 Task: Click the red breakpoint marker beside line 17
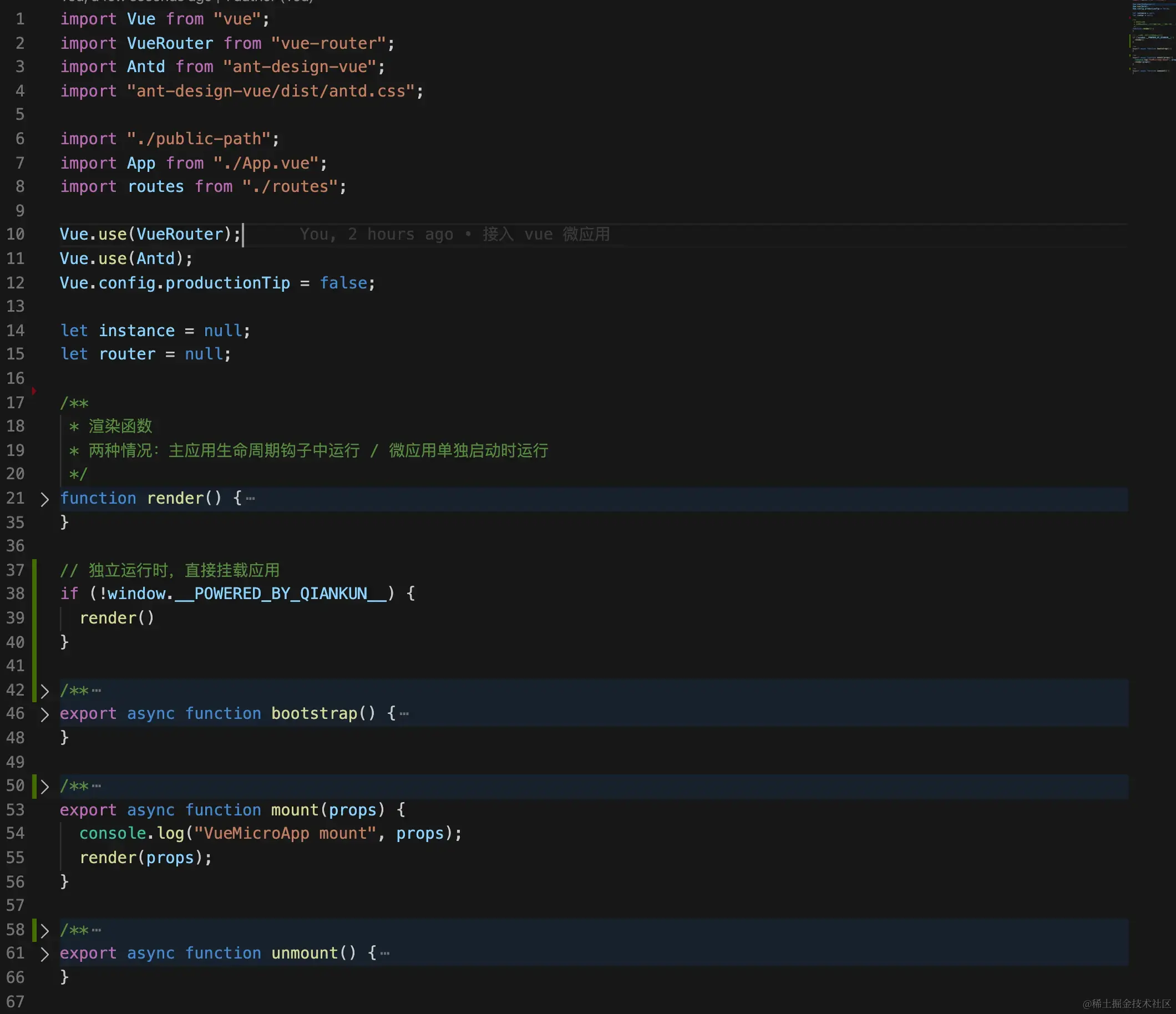(x=34, y=391)
